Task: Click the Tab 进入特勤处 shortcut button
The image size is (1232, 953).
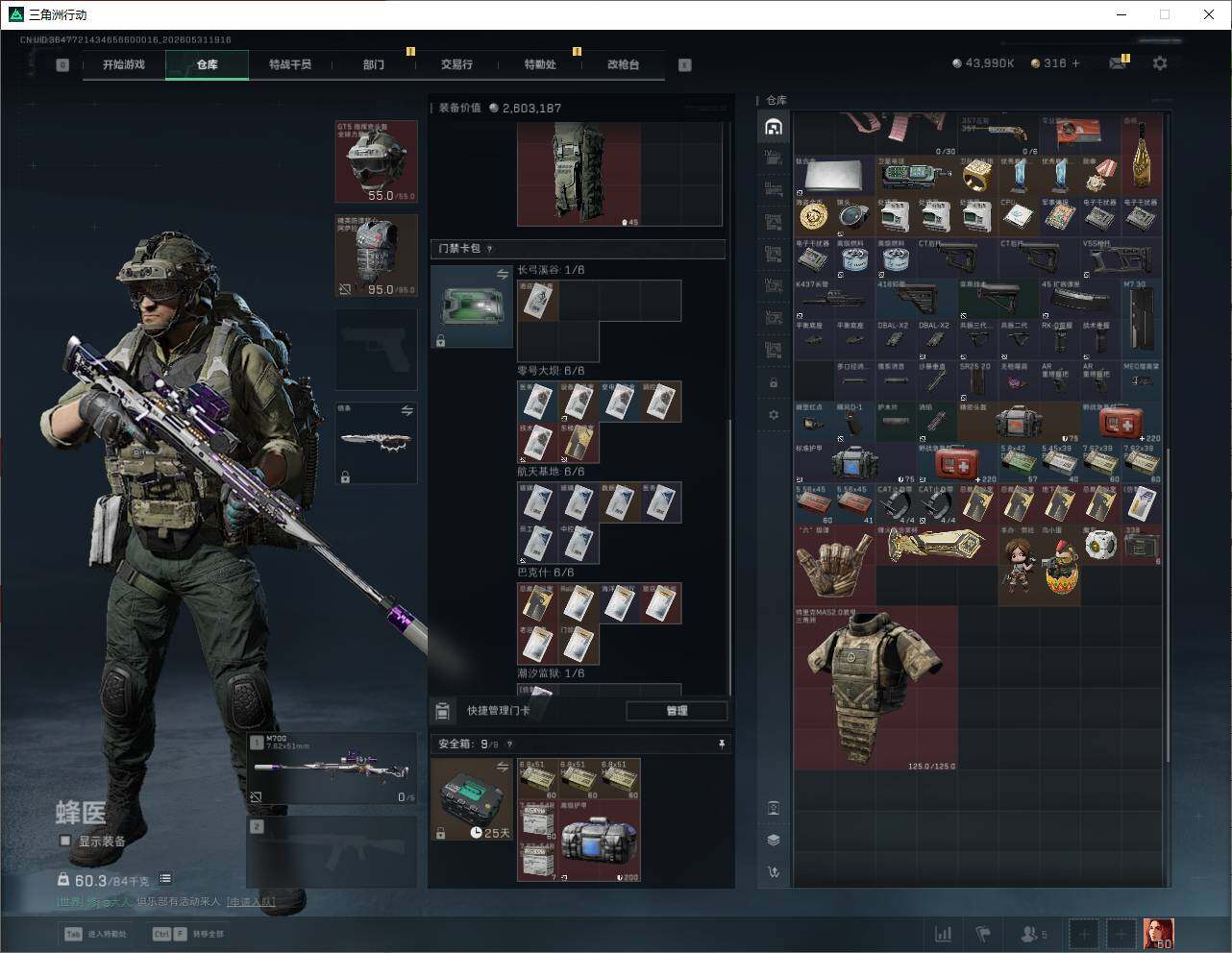Action: [x=96, y=934]
